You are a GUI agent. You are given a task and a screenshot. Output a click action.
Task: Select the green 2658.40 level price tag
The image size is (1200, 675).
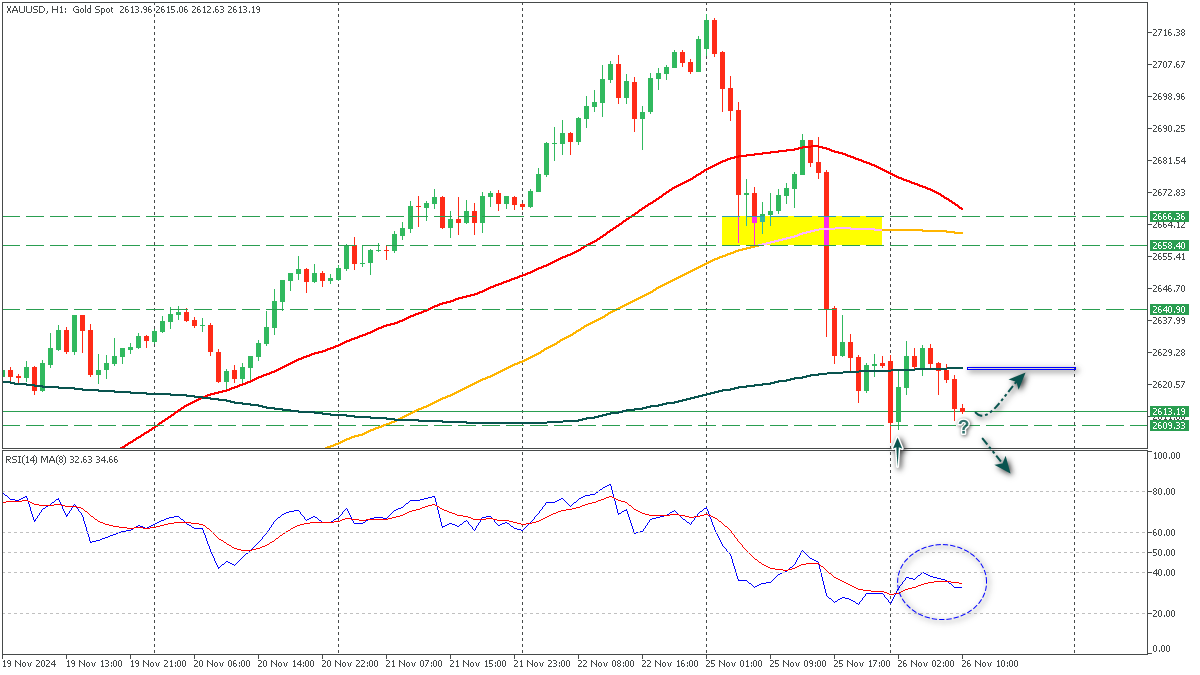(1169, 245)
